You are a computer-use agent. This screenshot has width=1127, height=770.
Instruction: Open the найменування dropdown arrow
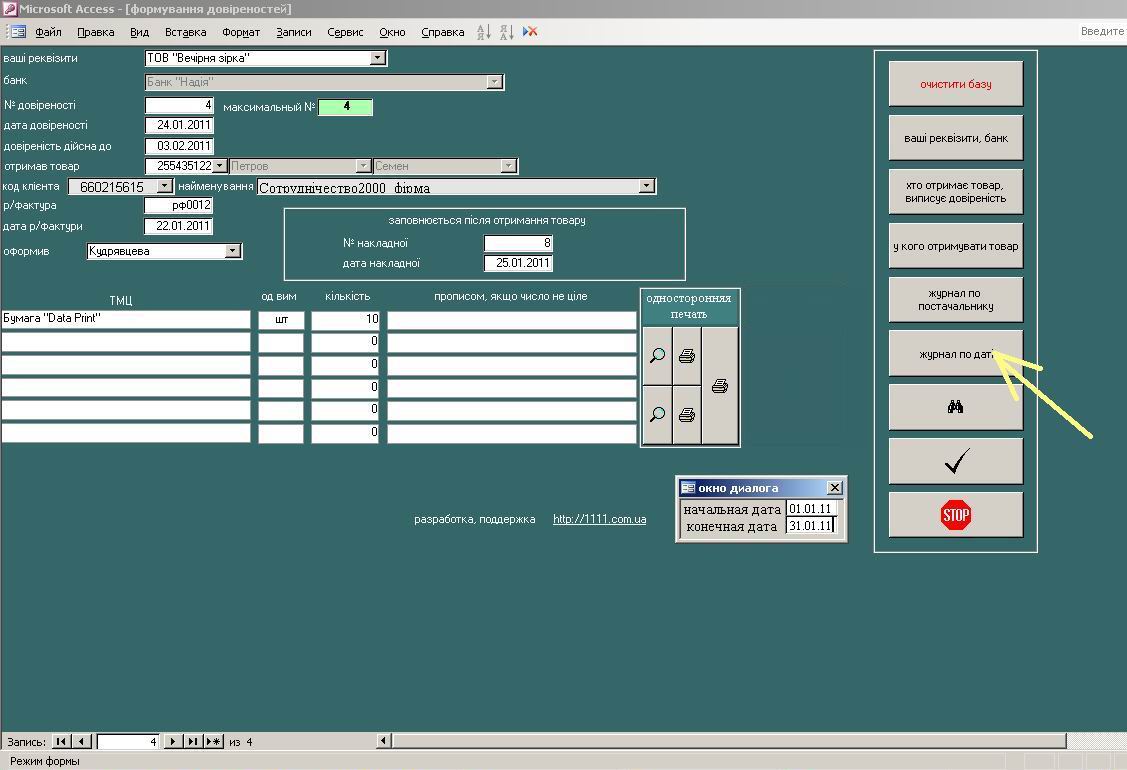pyautogui.click(x=647, y=186)
